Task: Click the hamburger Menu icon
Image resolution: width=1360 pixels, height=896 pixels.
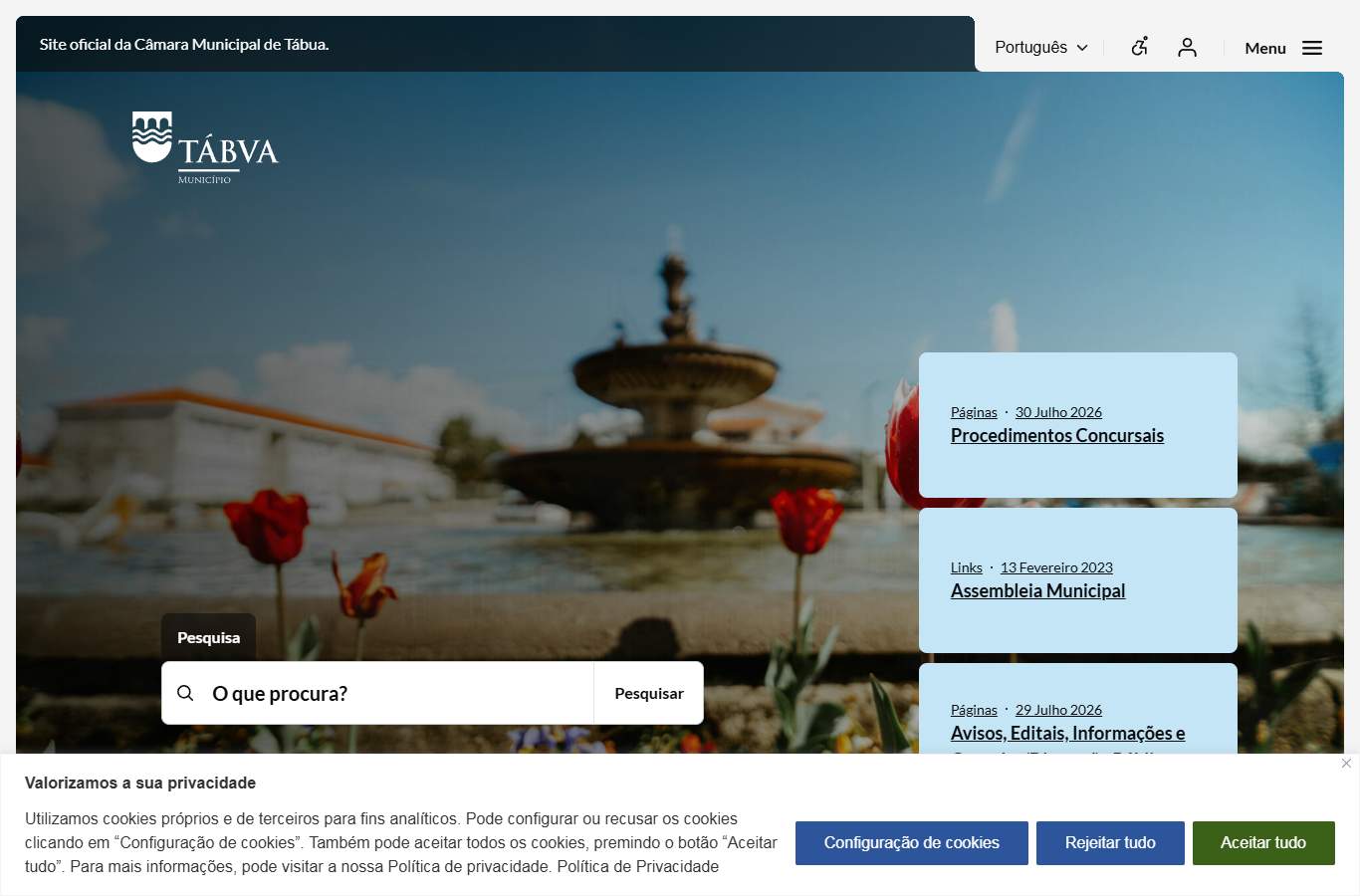Action: pyautogui.click(x=1312, y=48)
